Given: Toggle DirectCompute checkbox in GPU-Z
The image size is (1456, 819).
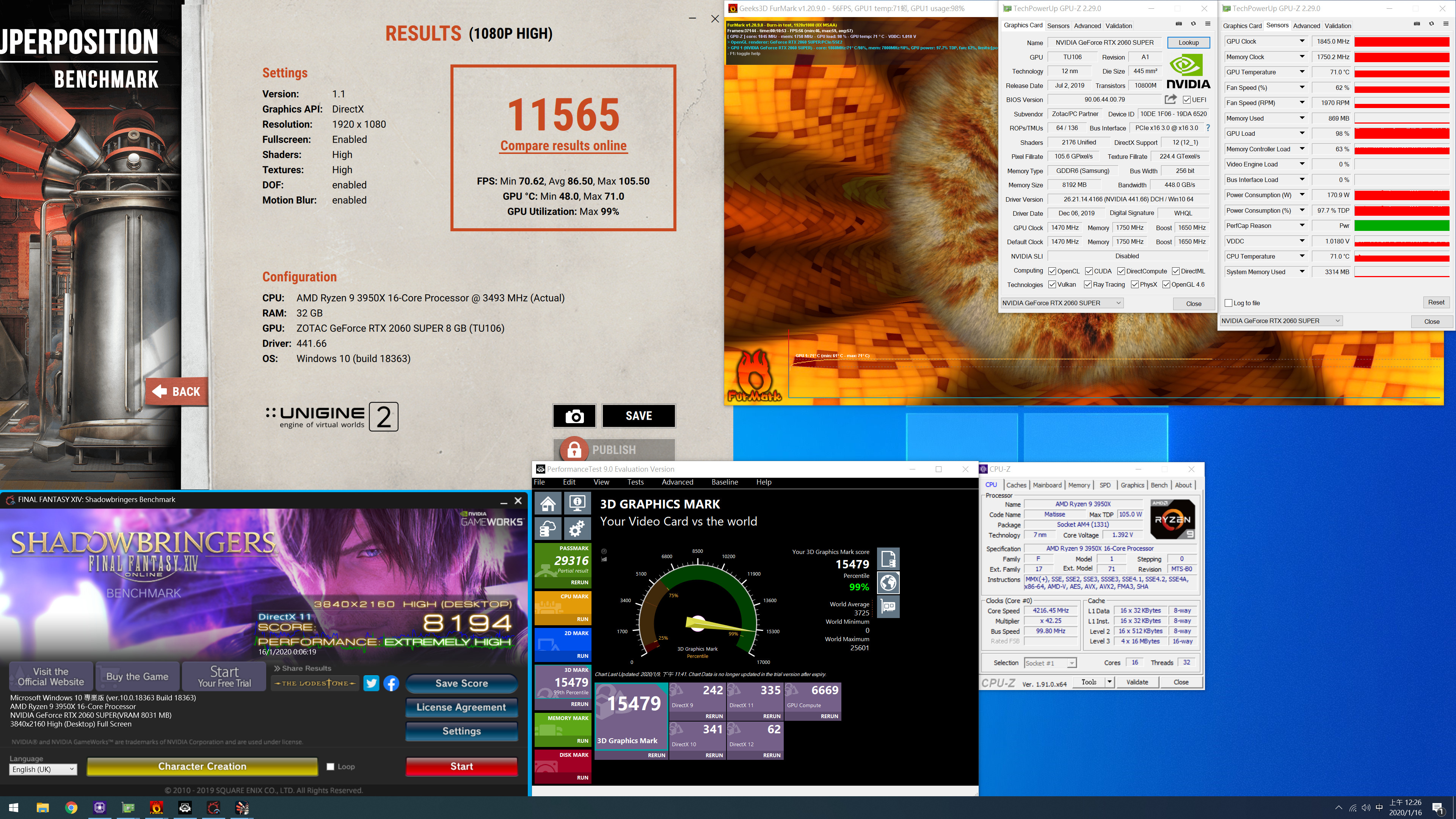Looking at the screenshot, I should pyautogui.click(x=1121, y=271).
